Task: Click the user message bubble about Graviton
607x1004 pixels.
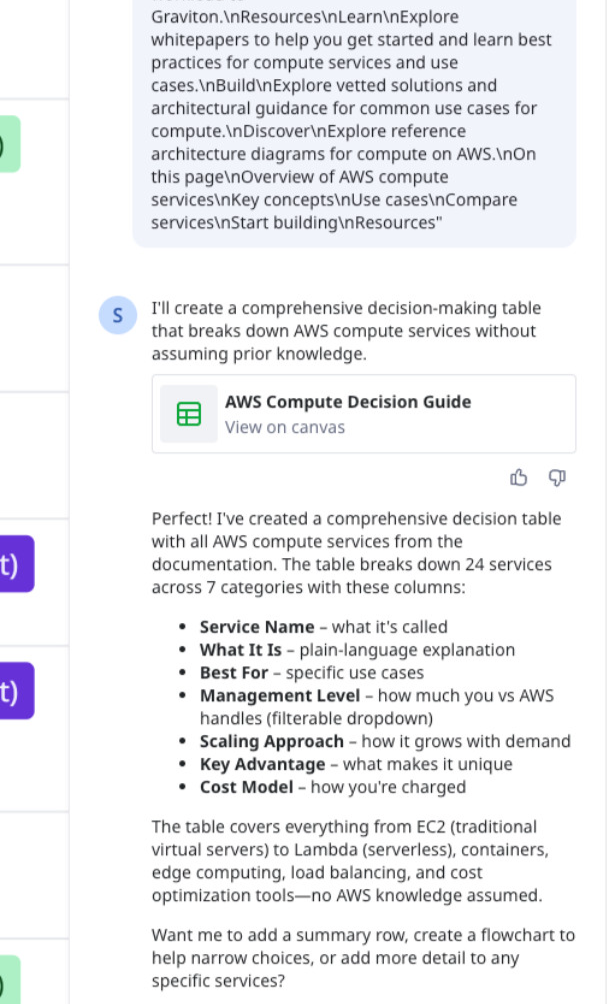Action: pos(354,120)
